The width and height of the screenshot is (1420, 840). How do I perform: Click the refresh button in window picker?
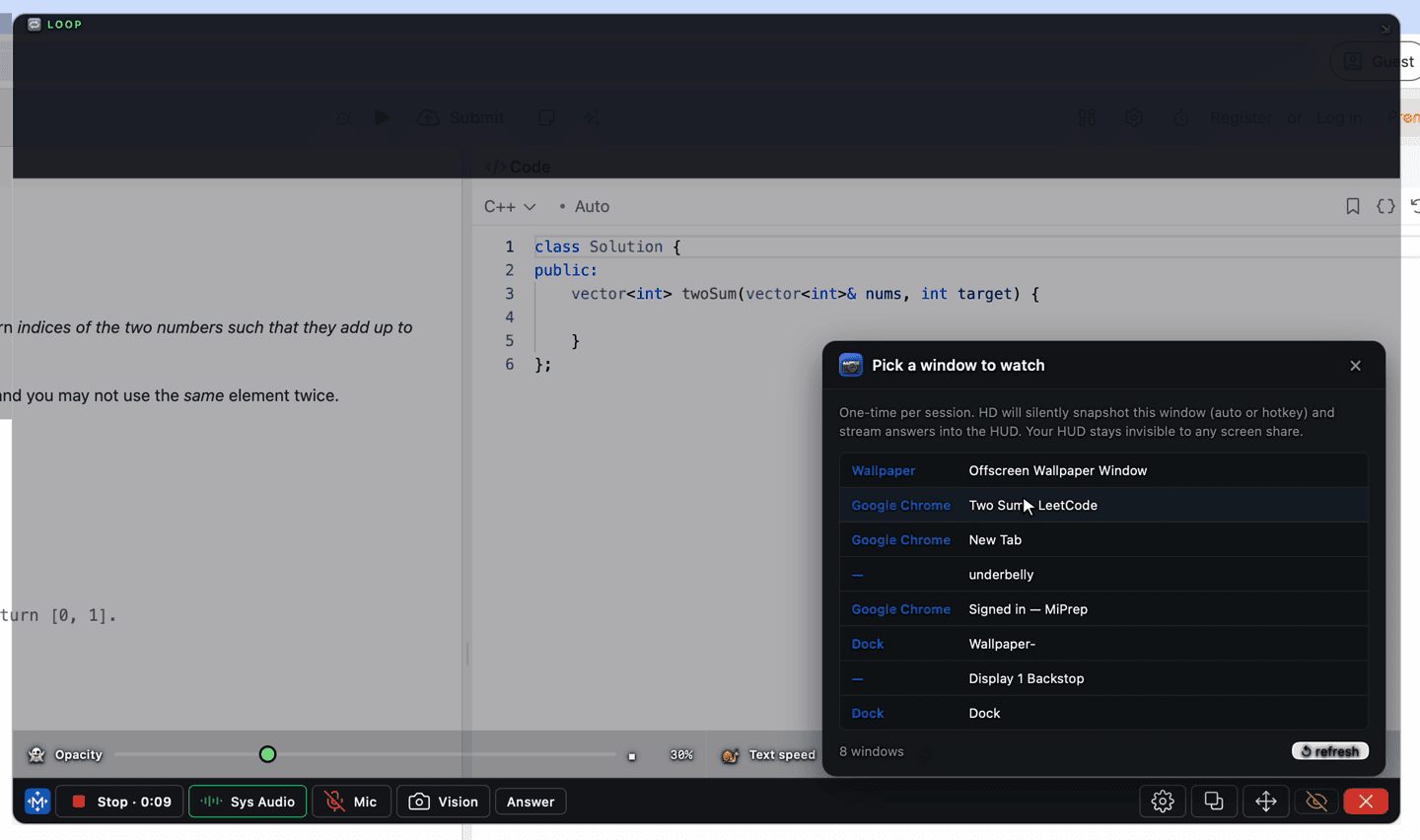coord(1330,751)
